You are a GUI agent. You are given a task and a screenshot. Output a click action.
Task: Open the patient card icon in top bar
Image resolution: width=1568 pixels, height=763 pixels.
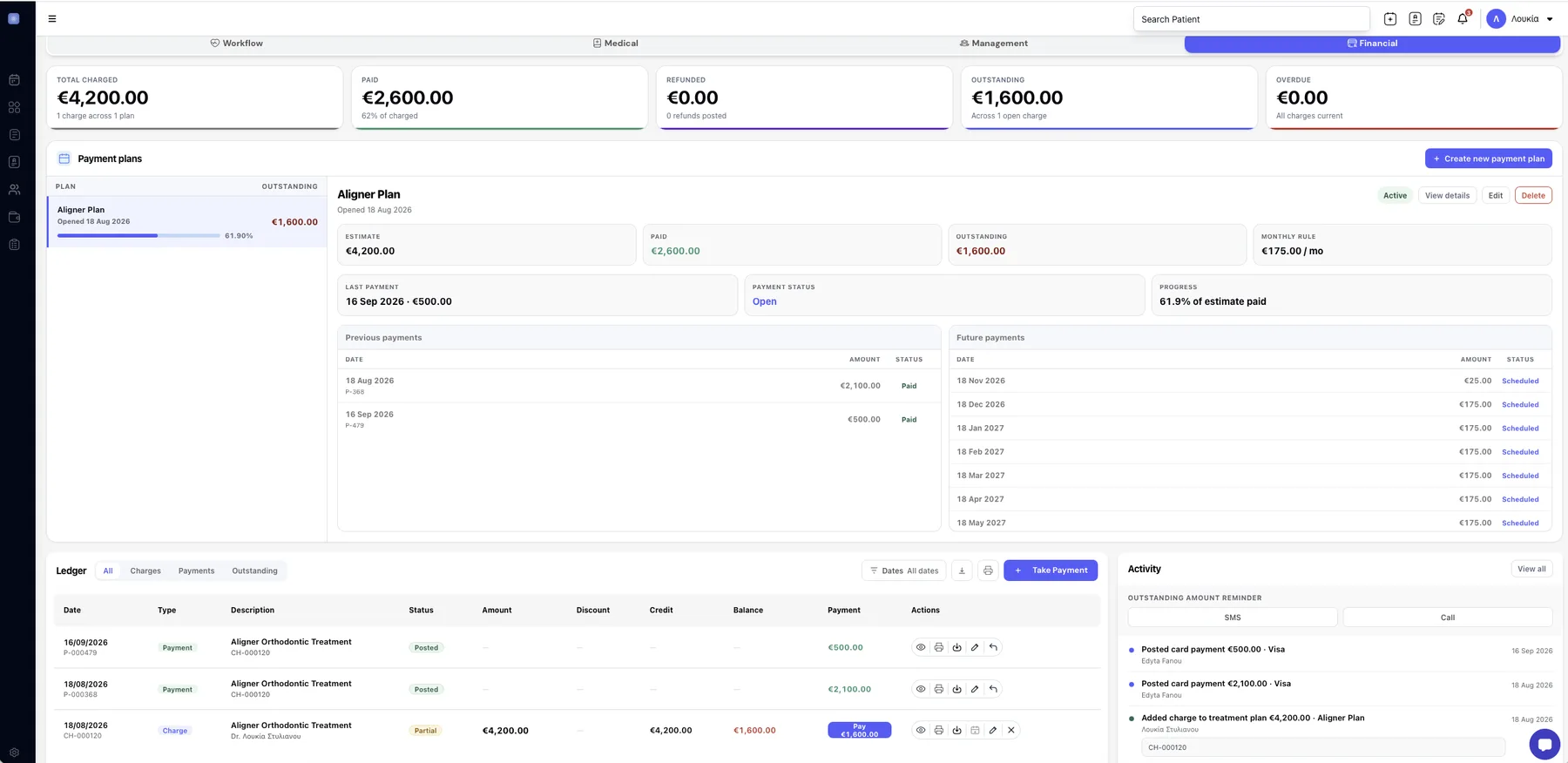point(1415,18)
